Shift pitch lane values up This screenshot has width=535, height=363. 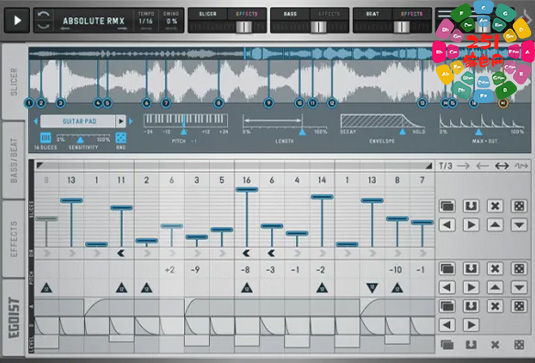coord(495,287)
